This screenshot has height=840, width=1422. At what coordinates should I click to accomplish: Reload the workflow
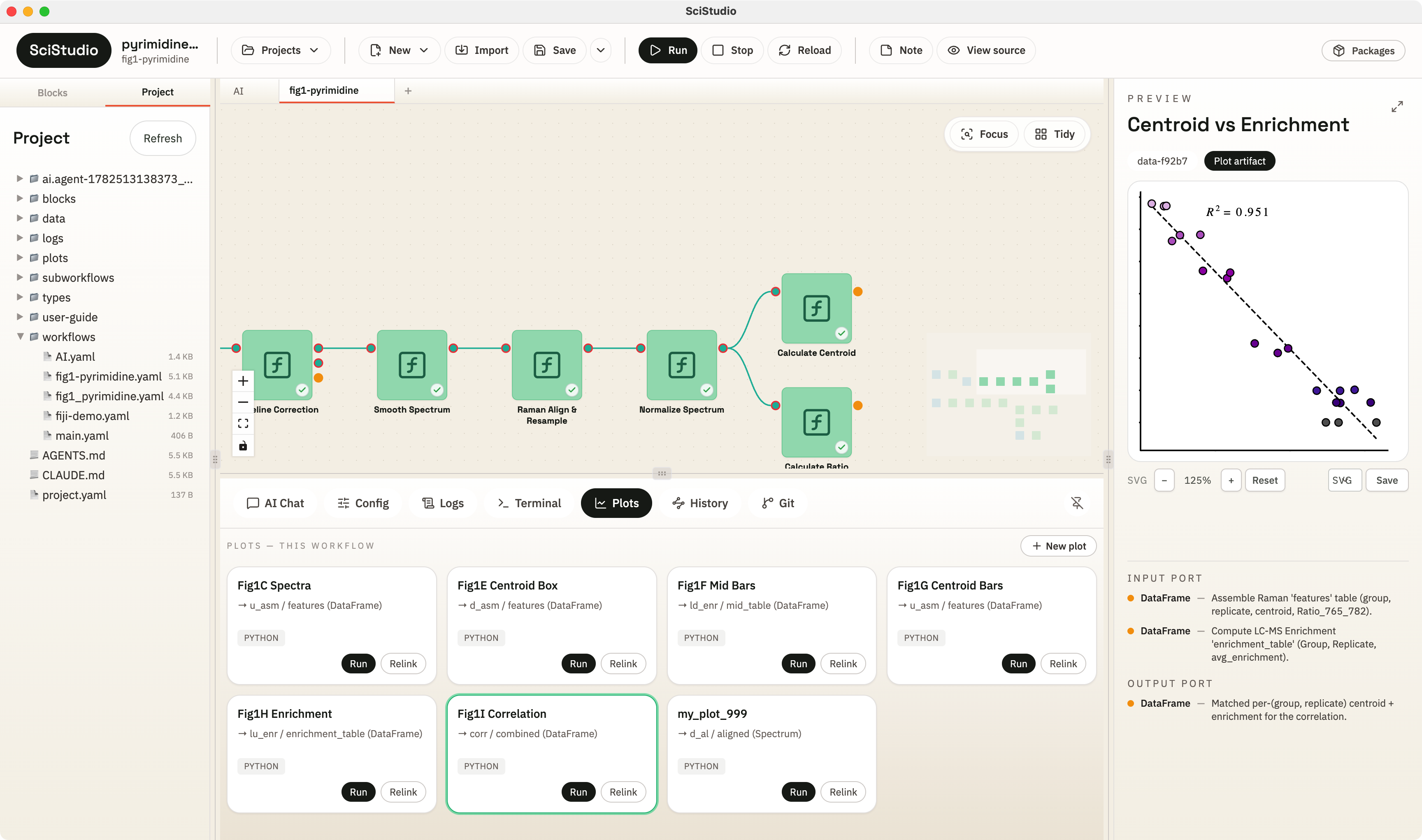point(804,50)
